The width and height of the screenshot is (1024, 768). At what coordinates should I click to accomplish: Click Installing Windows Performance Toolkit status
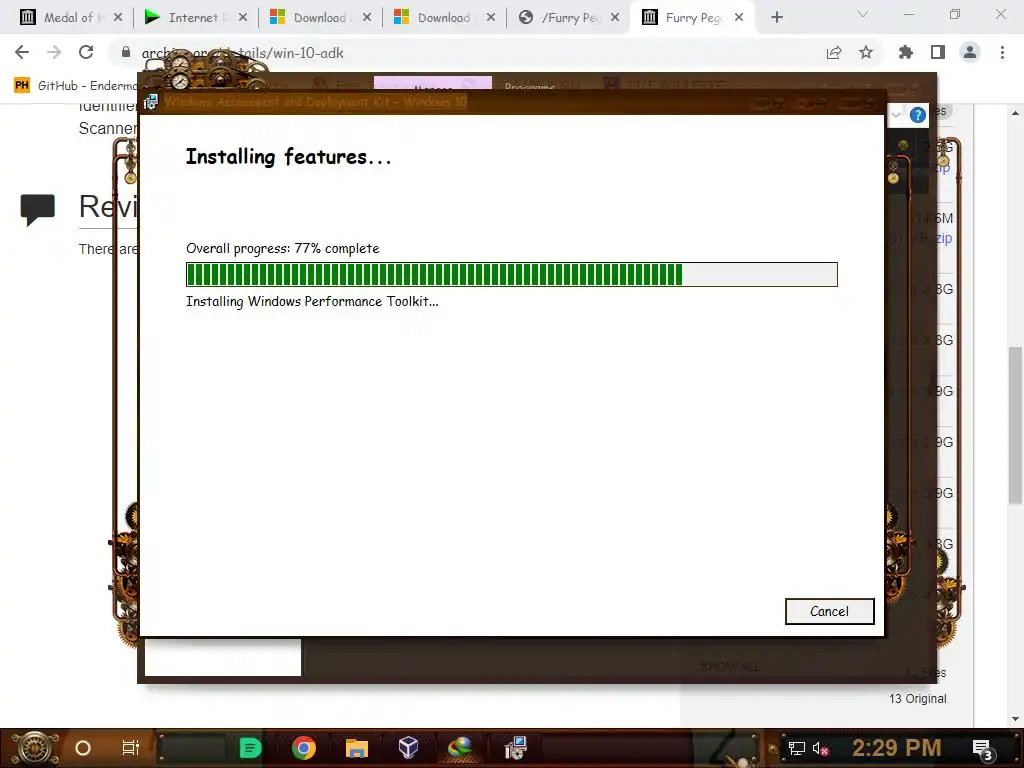click(x=312, y=301)
